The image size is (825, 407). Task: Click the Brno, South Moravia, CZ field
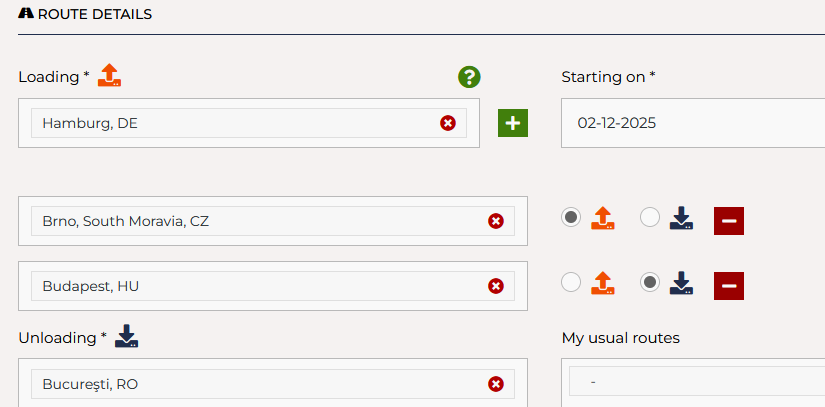point(250,221)
